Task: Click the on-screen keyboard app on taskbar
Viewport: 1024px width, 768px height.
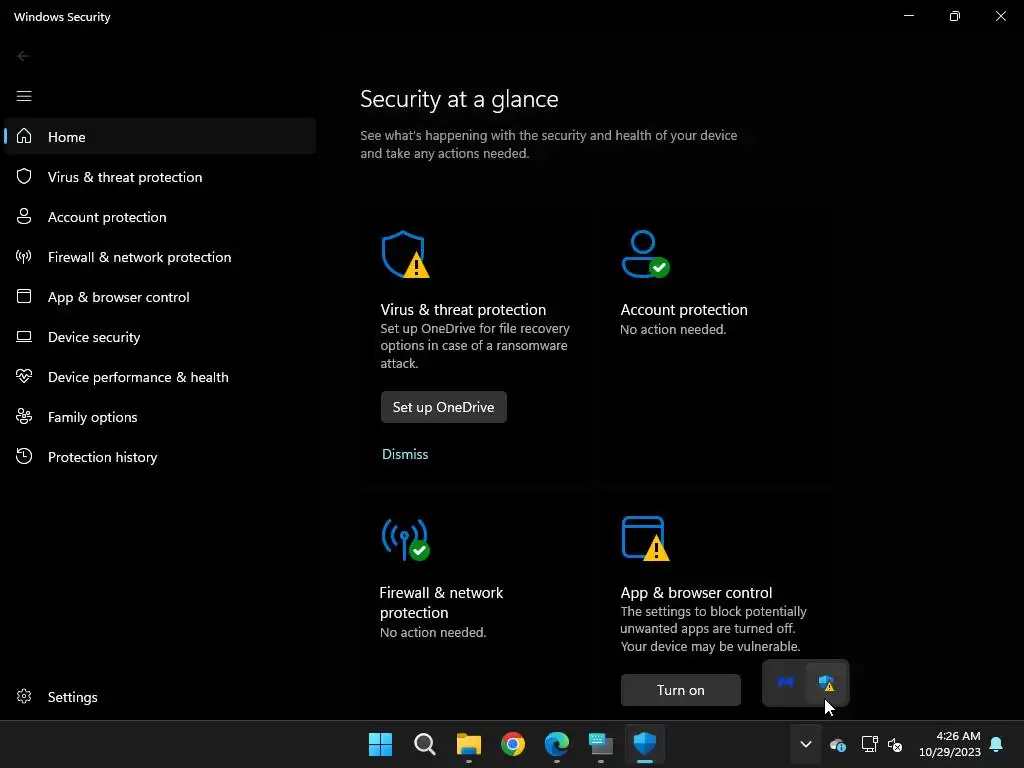Action: (601, 744)
